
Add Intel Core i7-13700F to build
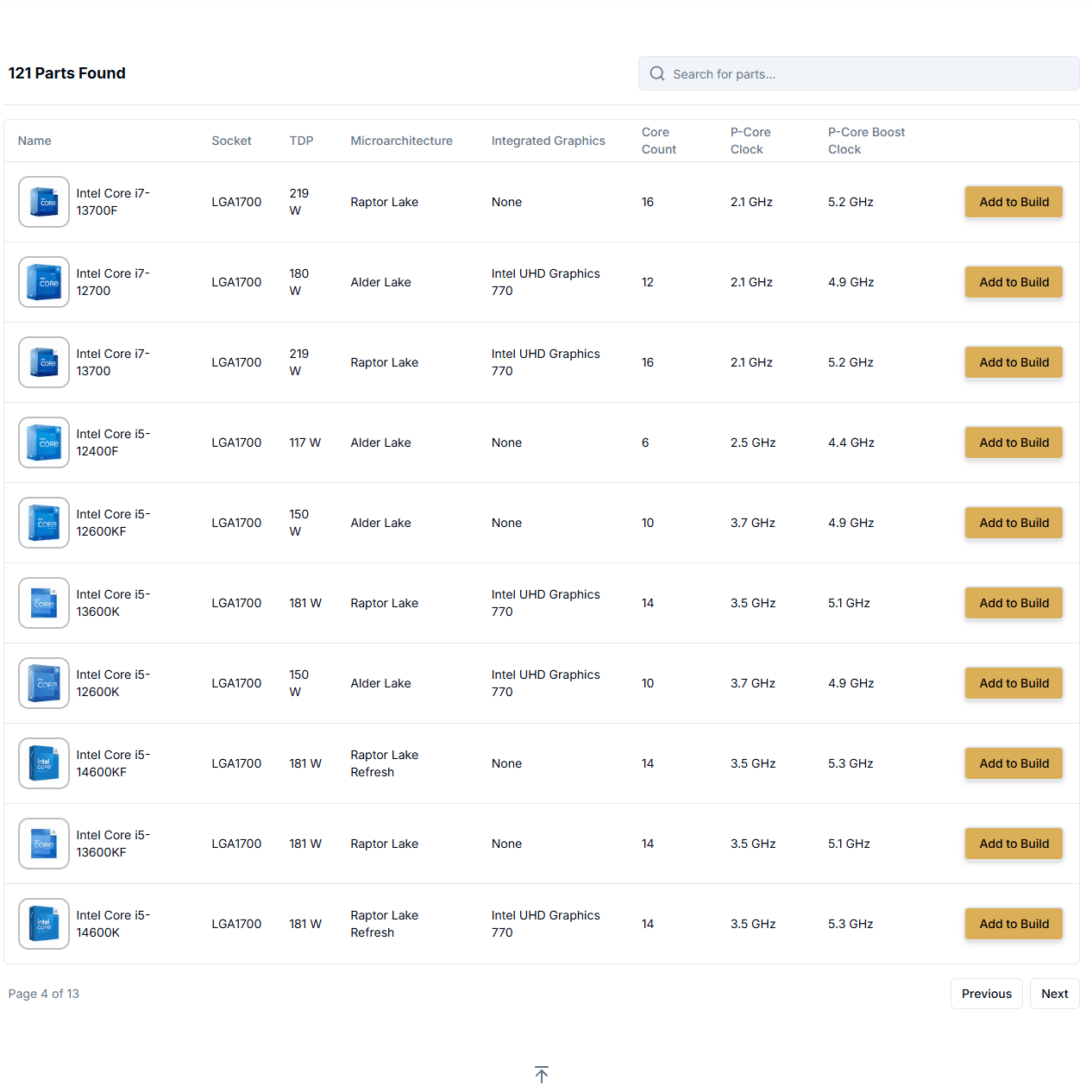pos(1014,202)
